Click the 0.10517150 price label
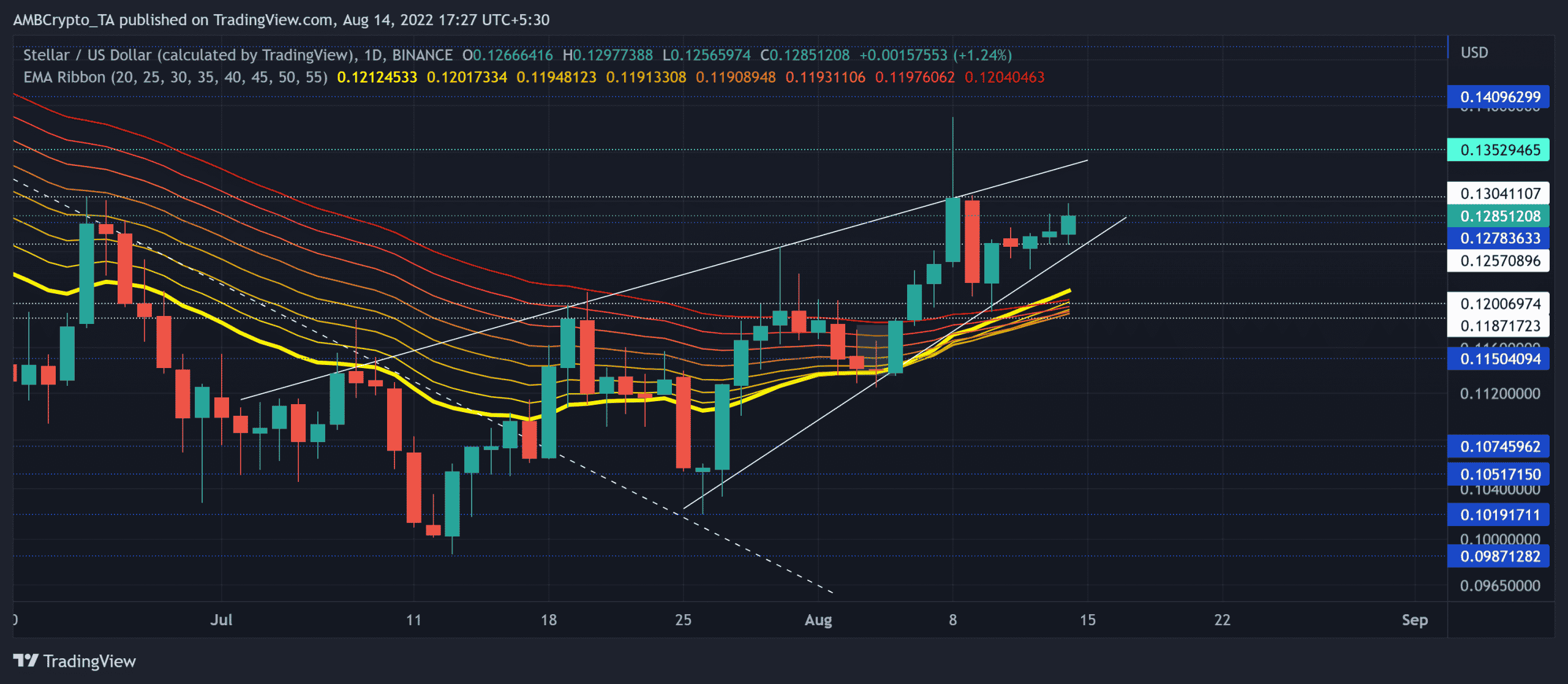 coord(1498,474)
